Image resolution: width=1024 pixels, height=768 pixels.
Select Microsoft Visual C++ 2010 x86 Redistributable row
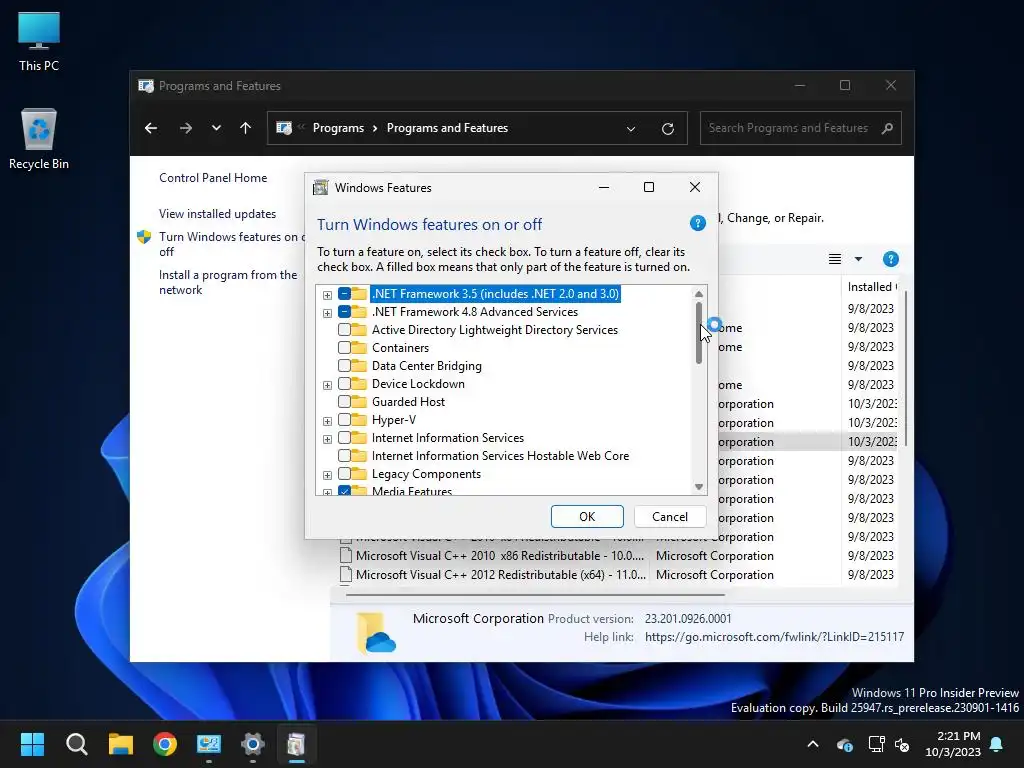pyautogui.click(x=617, y=556)
